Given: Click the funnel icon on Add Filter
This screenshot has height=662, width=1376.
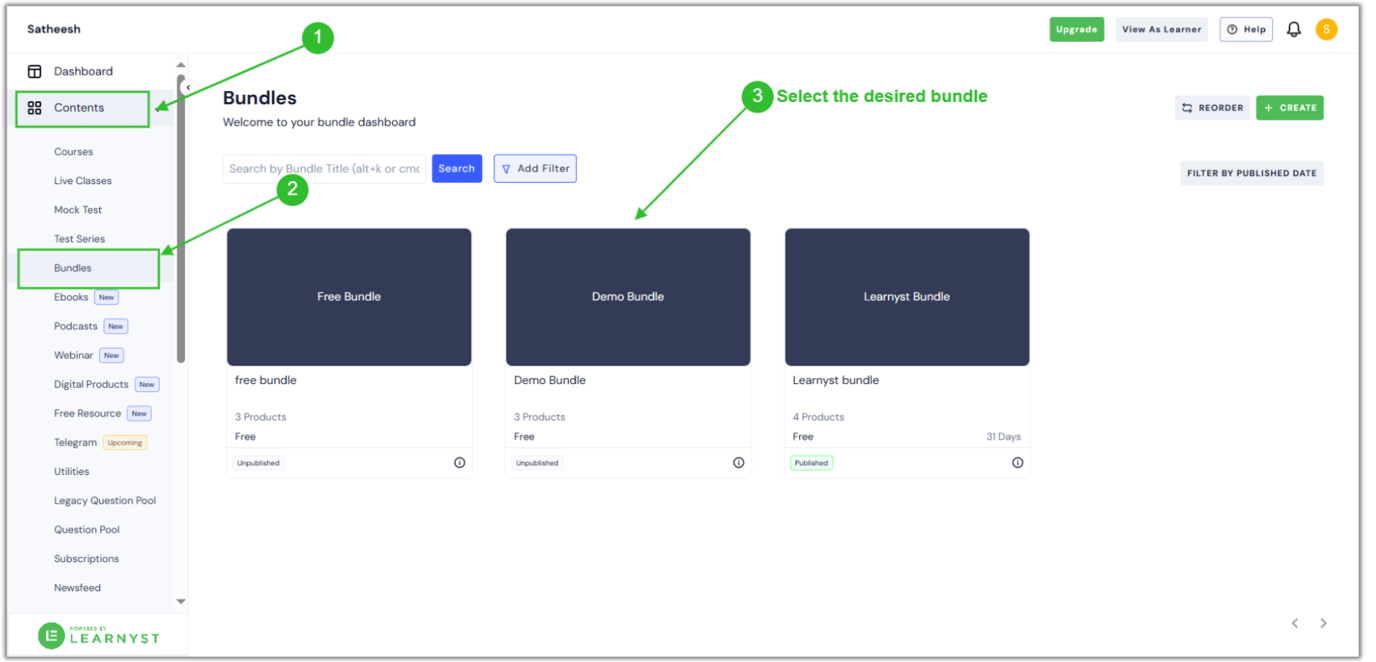Looking at the screenshot, I should (506, 168).
